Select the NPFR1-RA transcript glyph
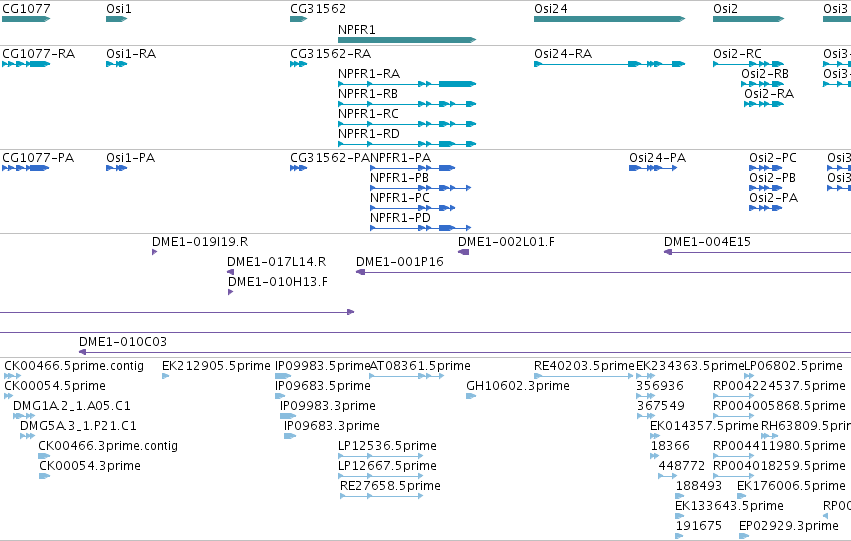Image resolution: width=851 pixels, height=541 pixels. tap(407, 84)
